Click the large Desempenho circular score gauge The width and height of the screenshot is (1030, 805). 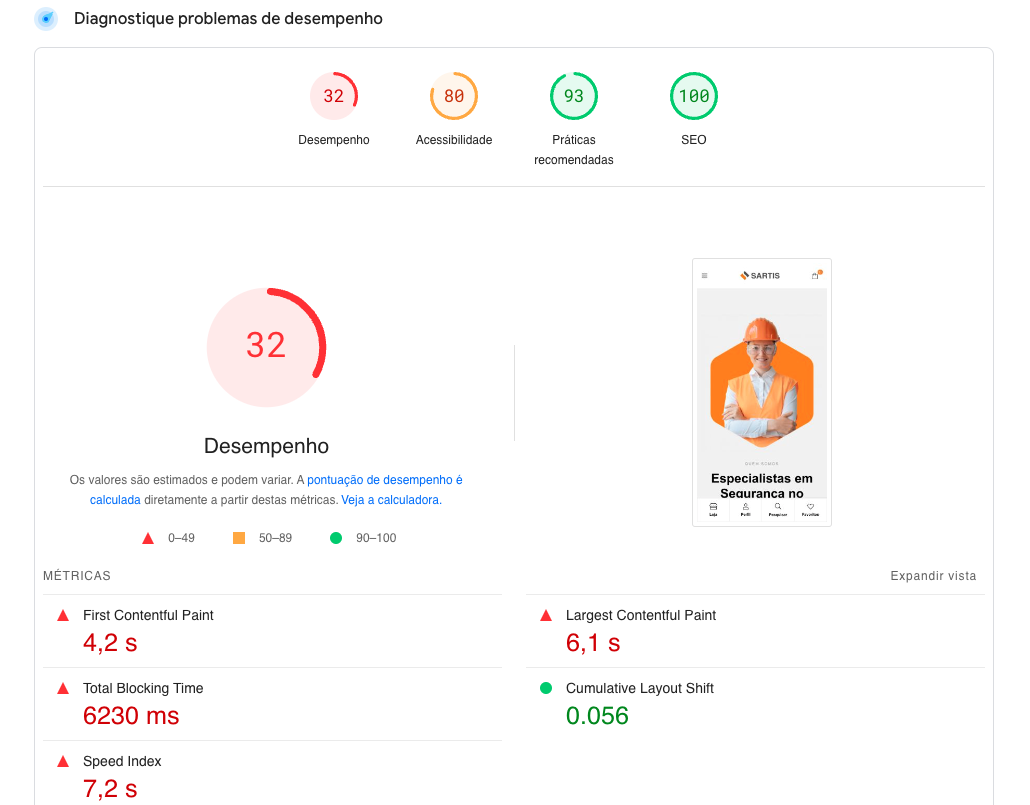tap(266, 347)
